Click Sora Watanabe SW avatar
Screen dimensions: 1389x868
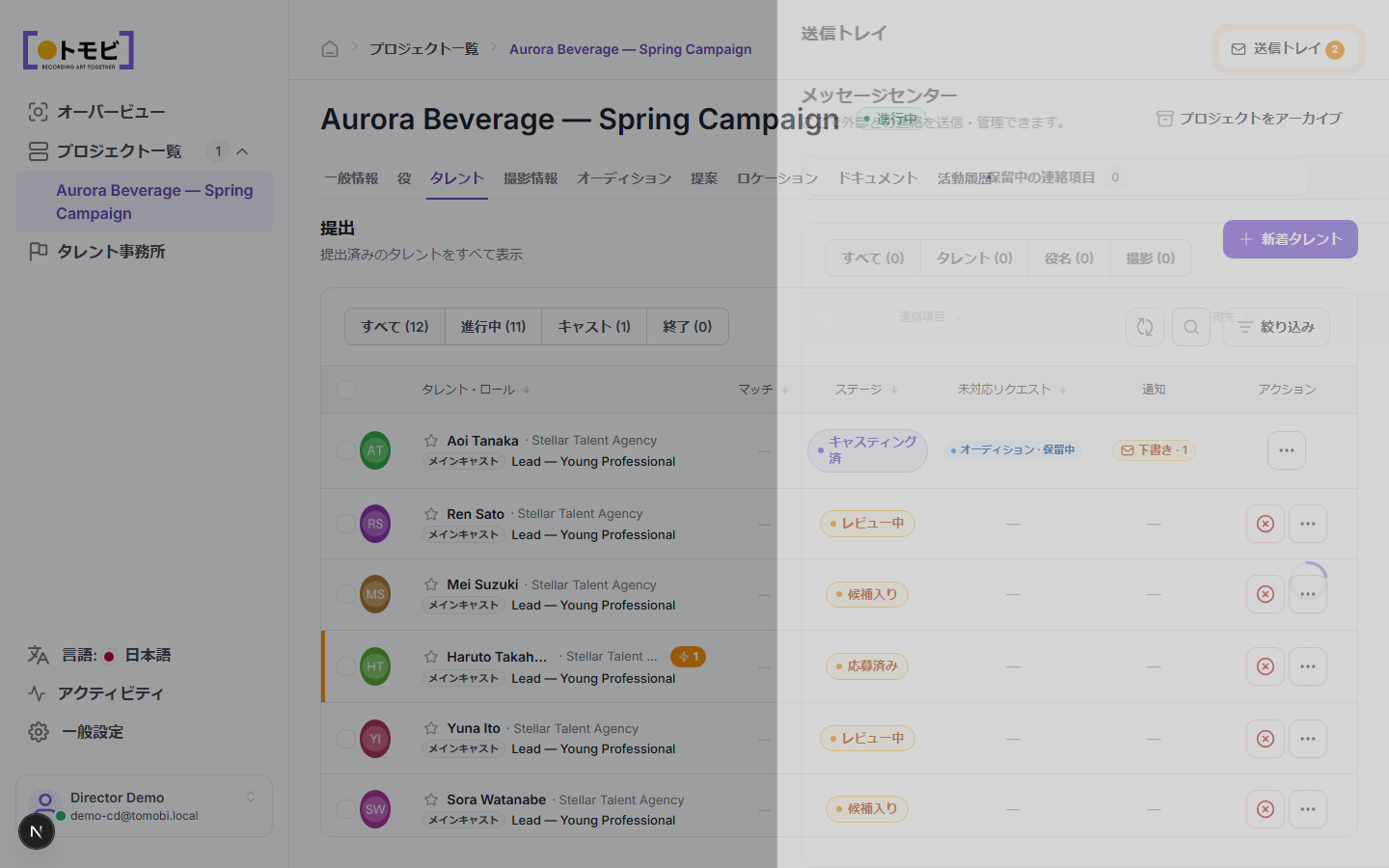pos(375,809)
